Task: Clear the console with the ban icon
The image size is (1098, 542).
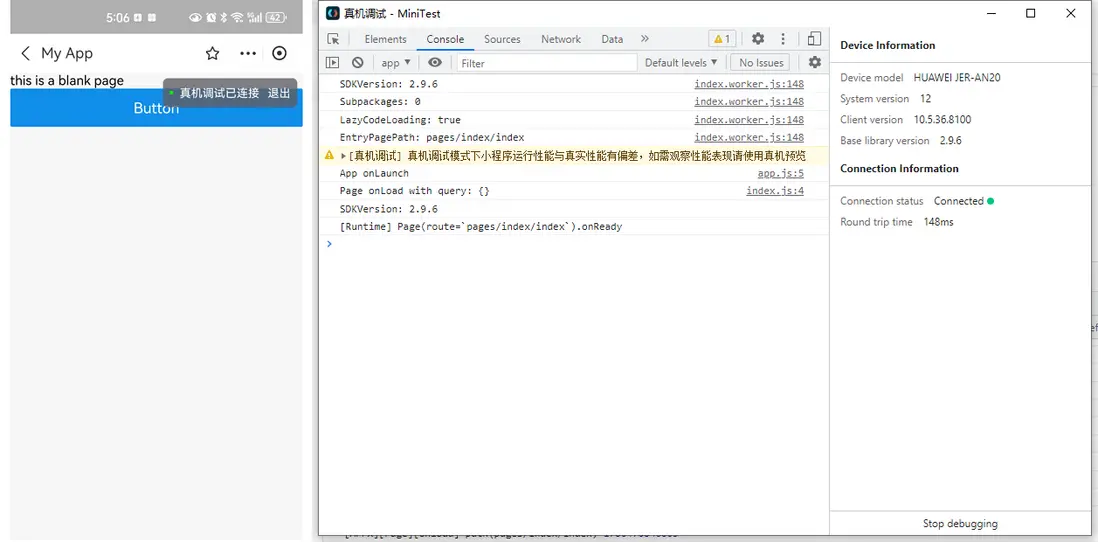Action: point(358,62)
